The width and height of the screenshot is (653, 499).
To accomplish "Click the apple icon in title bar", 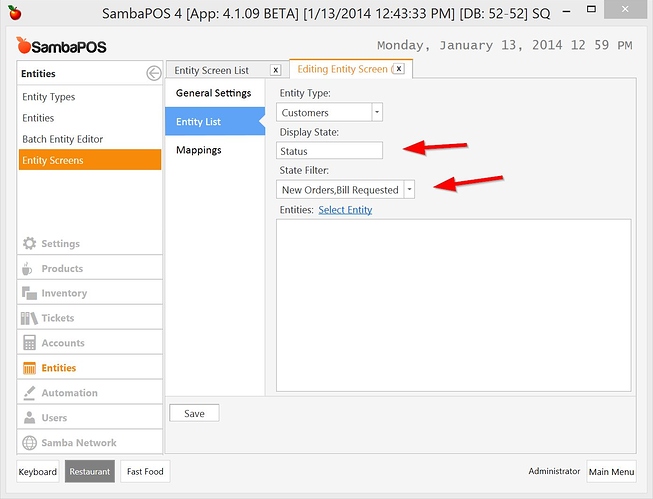I will coord(15,12).
